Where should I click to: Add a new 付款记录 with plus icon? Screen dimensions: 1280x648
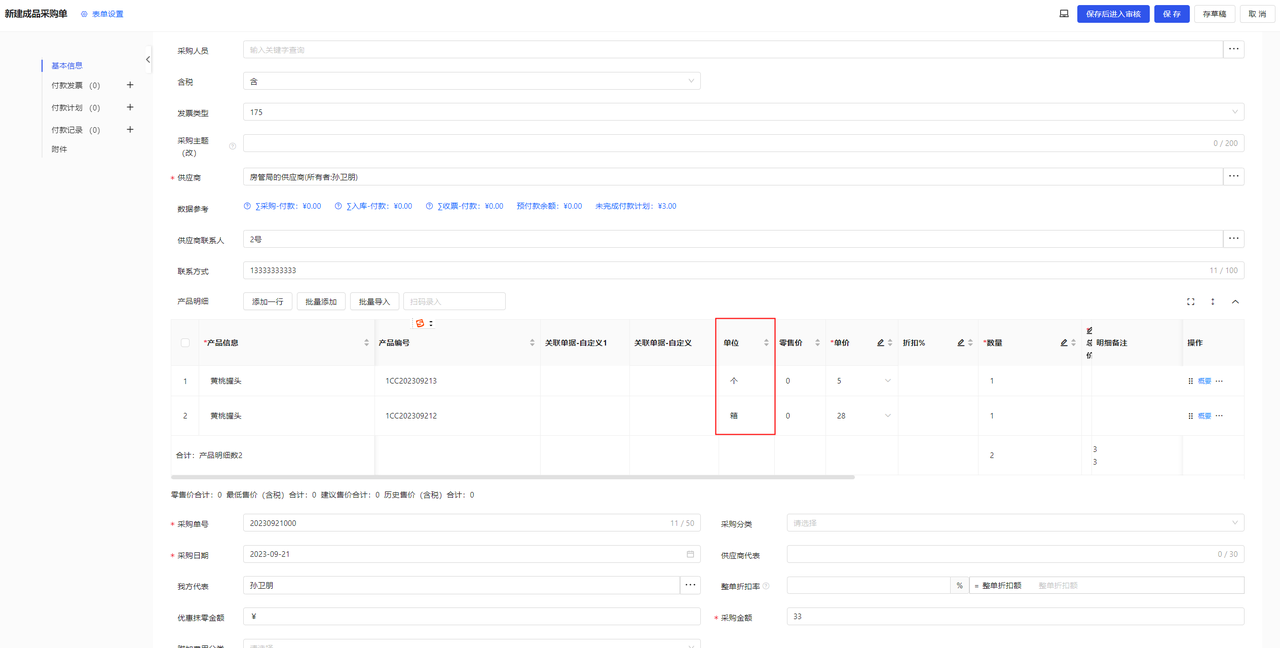click(x=130, y=129)
